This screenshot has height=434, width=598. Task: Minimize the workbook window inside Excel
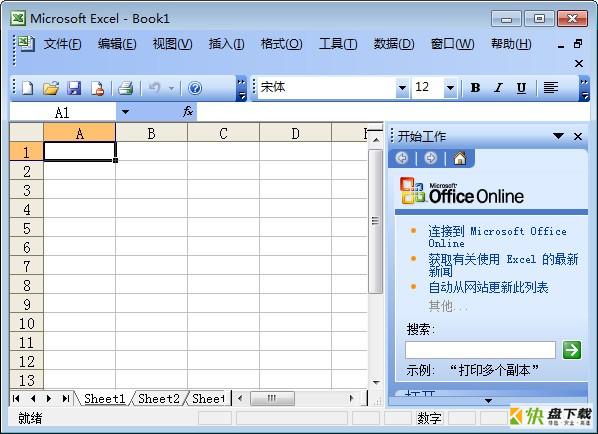click(x=561, y=46)
